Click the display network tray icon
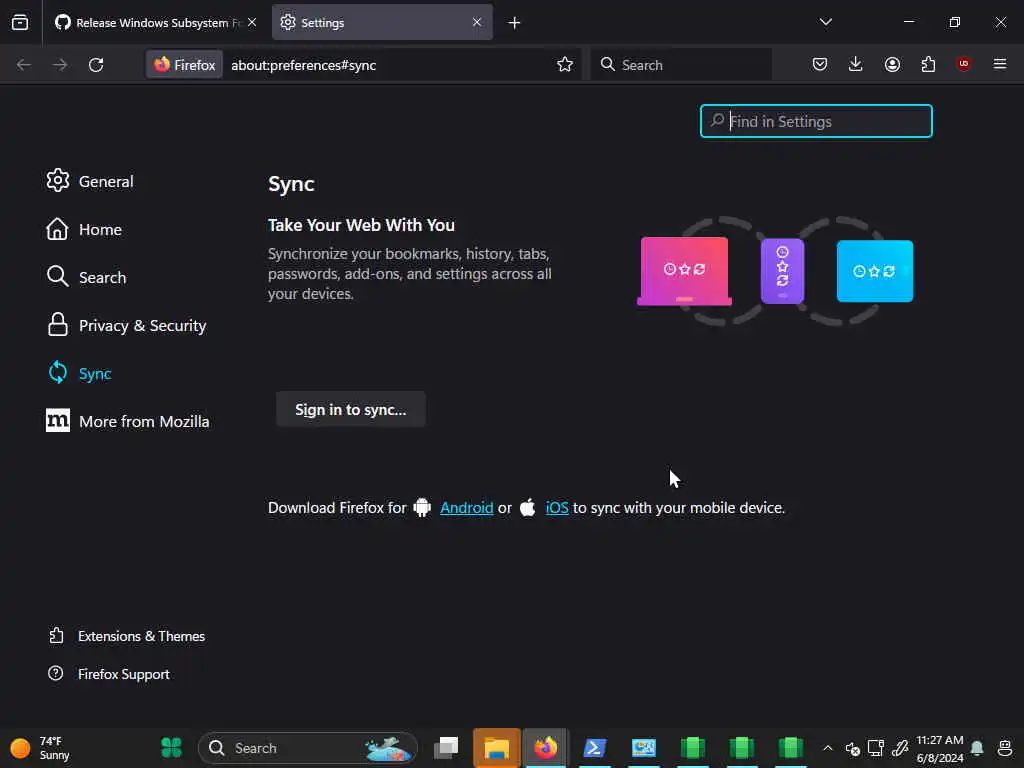 [x=876, y=748]
